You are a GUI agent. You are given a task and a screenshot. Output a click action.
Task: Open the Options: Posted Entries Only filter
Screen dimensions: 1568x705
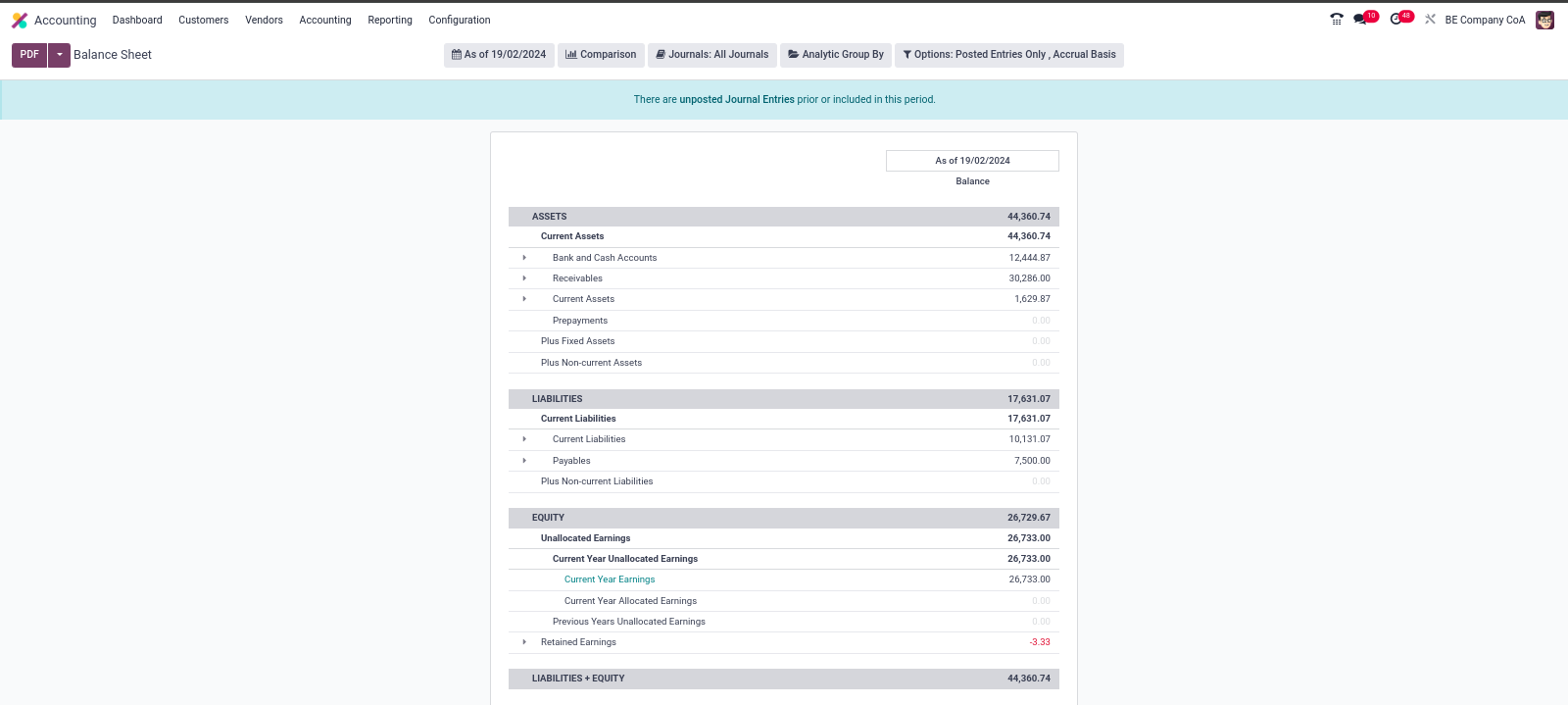1009,55
